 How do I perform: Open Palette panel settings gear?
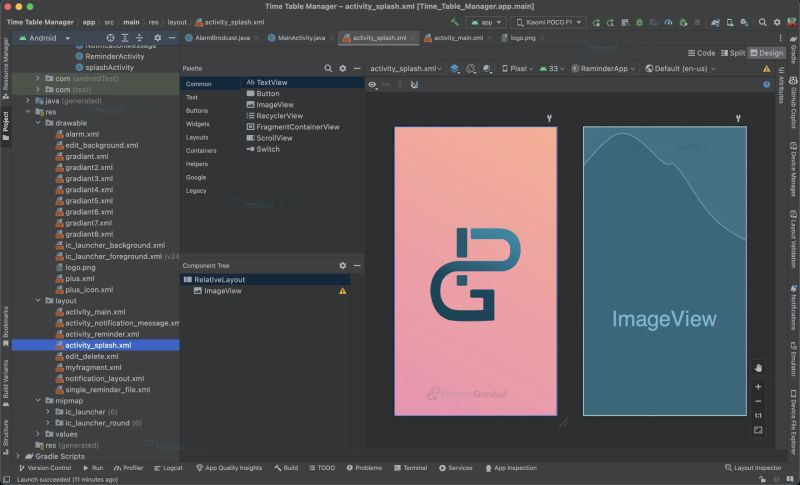(x=343, y=68)
